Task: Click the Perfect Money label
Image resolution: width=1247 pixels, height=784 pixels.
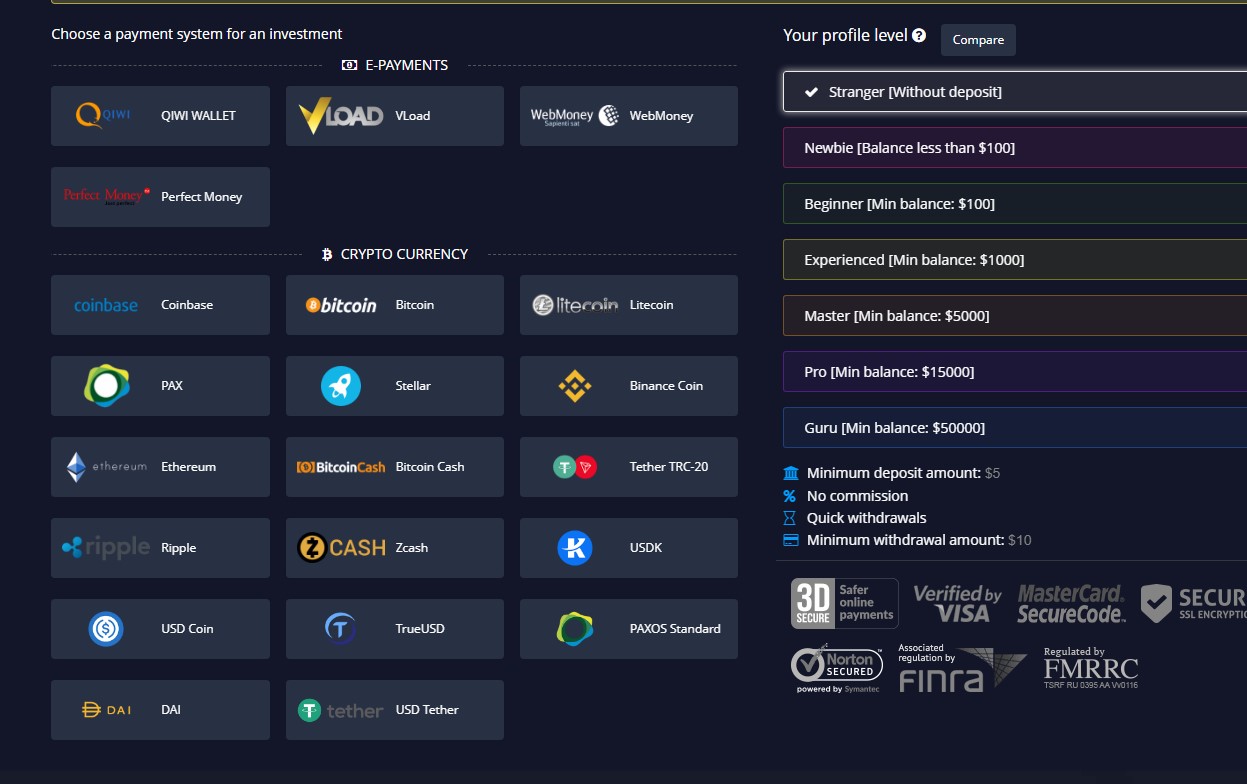Action: (201, 197)
